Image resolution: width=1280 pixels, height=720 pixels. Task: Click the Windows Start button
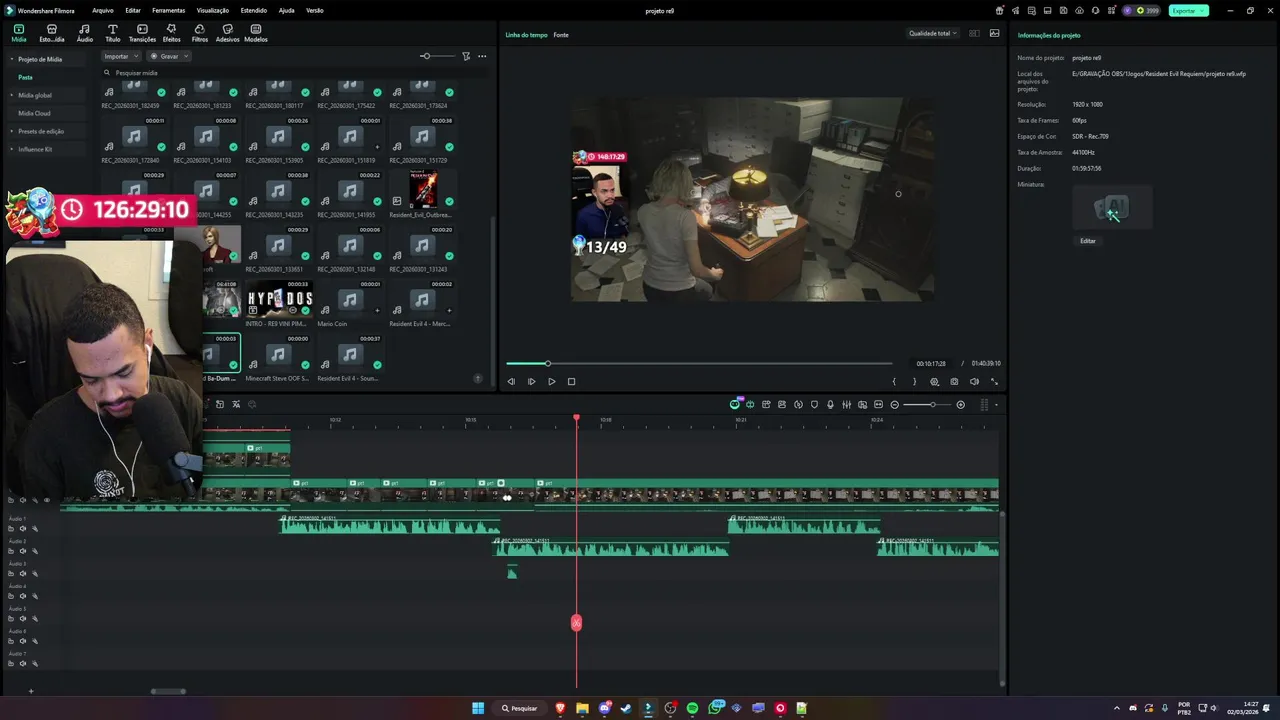coord(478,708)
